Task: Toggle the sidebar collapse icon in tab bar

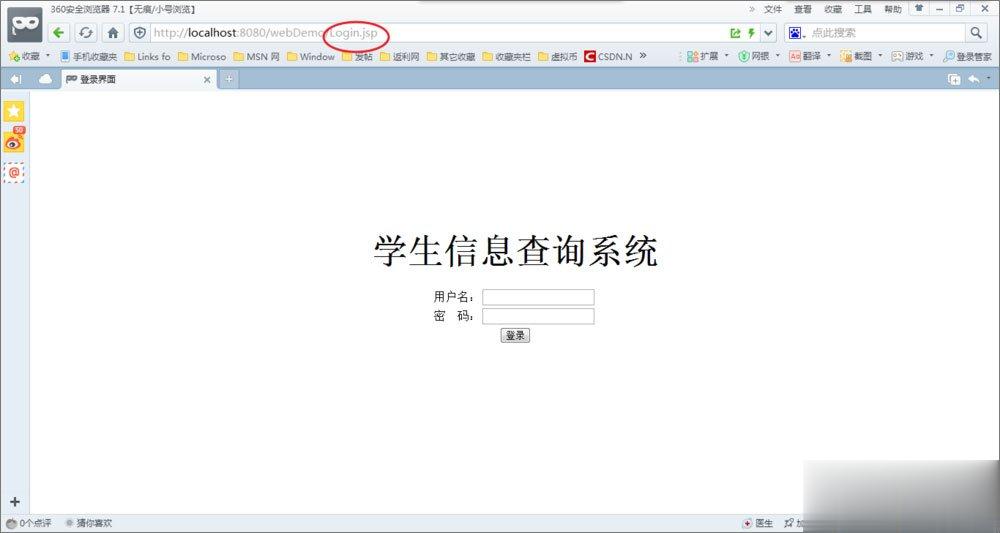Action: coord(16,79)
